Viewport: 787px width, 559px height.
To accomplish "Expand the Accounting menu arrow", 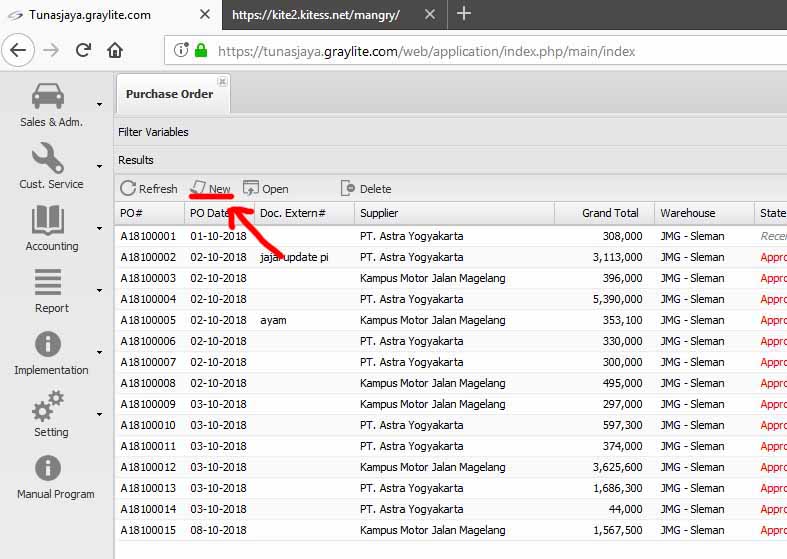I will pos(99,228).
